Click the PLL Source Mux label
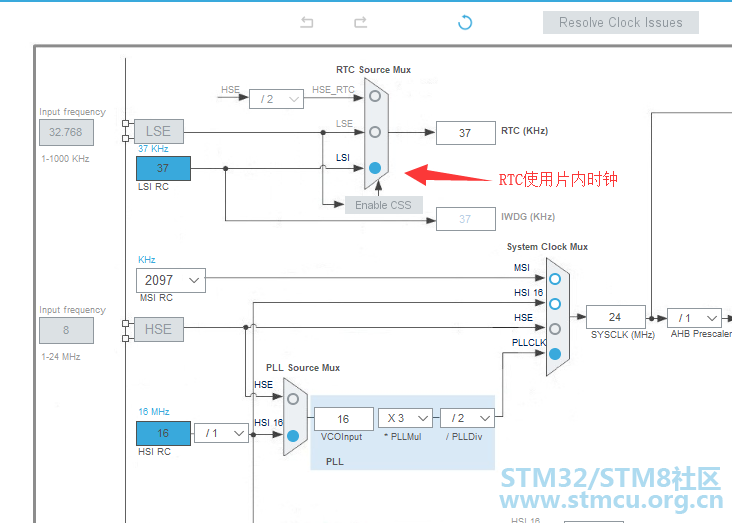Viewport: 732px width, 523px height. click(x=303, y=368)
